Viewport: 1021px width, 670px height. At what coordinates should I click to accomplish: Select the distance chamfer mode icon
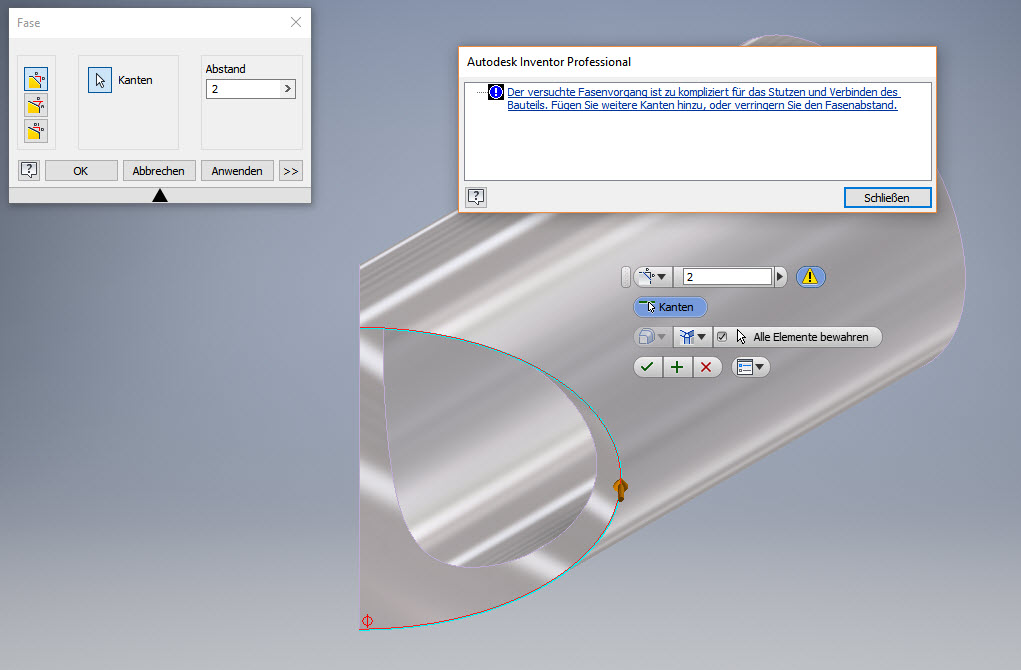coord(36,79)
